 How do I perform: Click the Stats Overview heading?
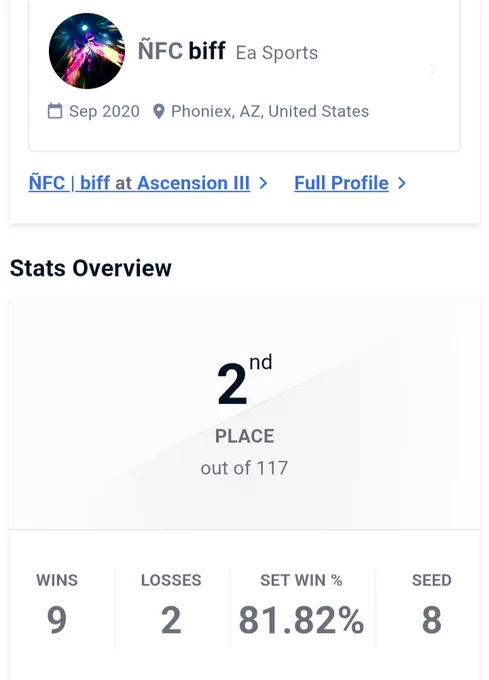[x=91, y=268]
